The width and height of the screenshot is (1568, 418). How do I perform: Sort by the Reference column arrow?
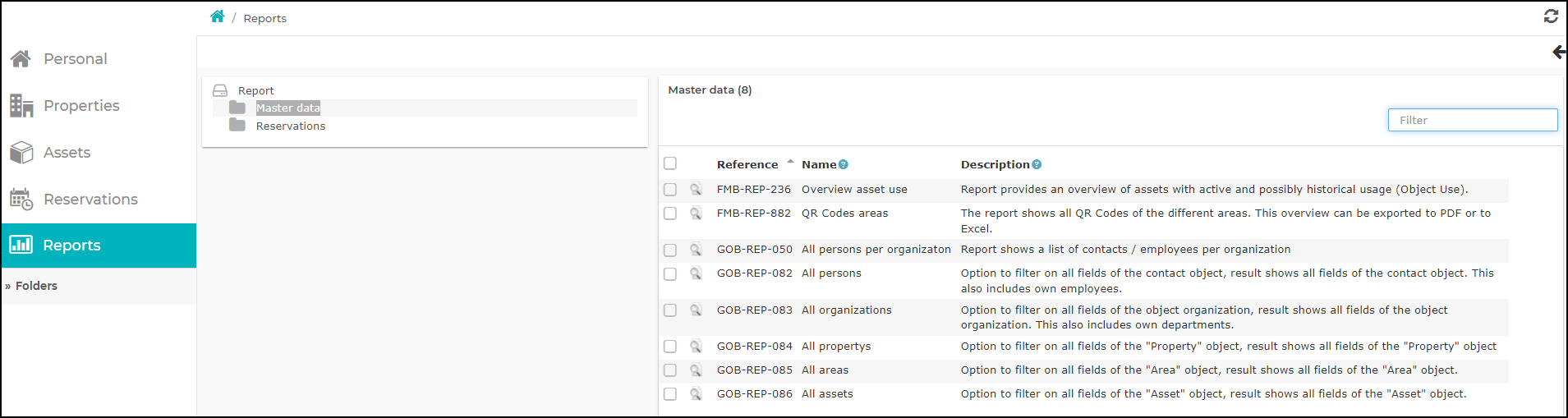click(x=790, y=162)
